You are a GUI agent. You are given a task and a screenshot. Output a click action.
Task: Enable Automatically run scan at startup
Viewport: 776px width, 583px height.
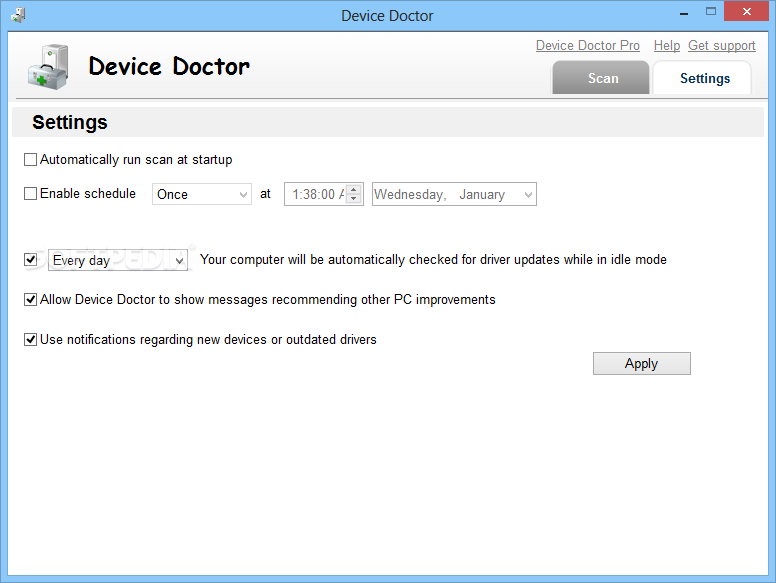[x=30, y=159]
